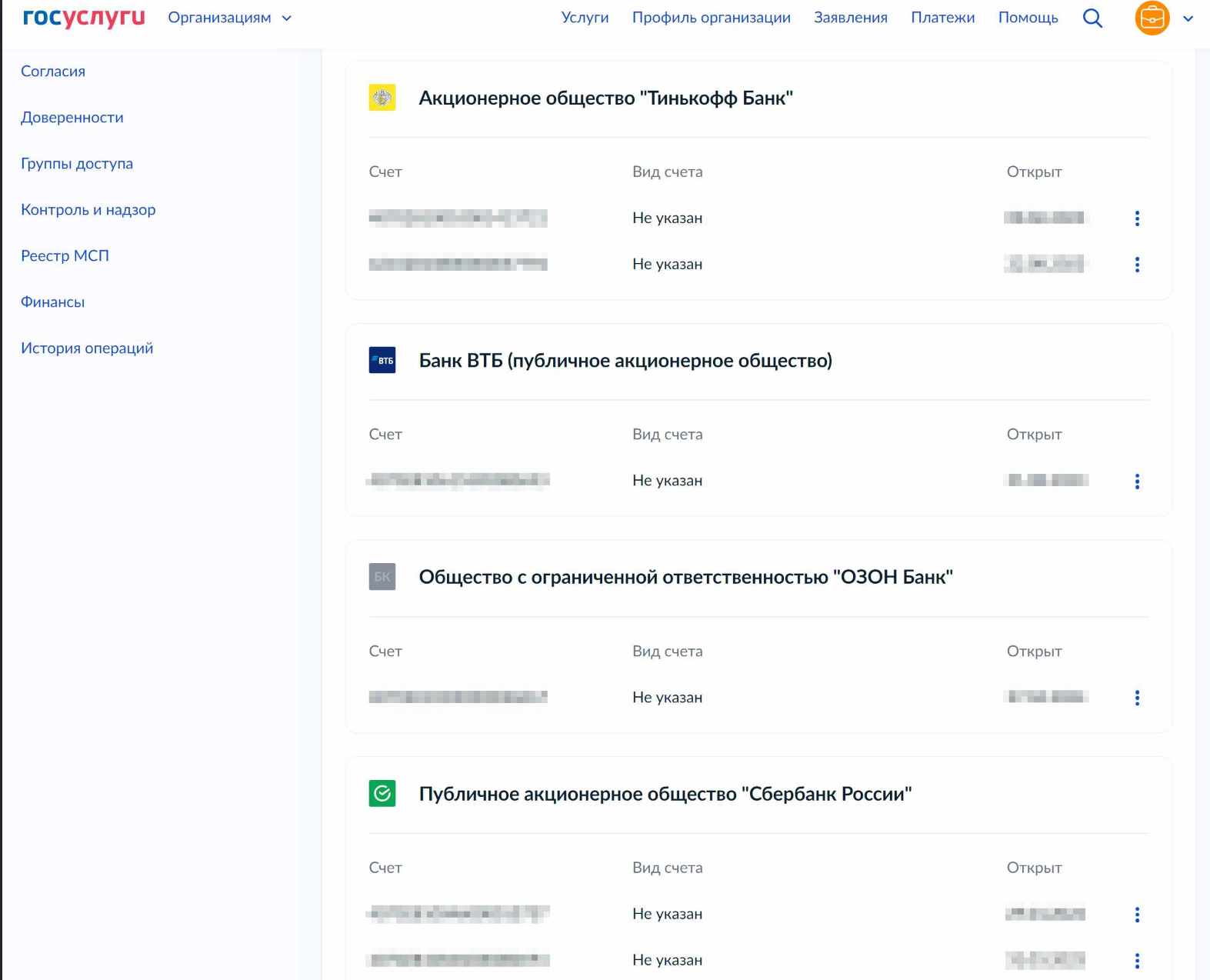Open Заявления in top menu

[x=851, y=18]
